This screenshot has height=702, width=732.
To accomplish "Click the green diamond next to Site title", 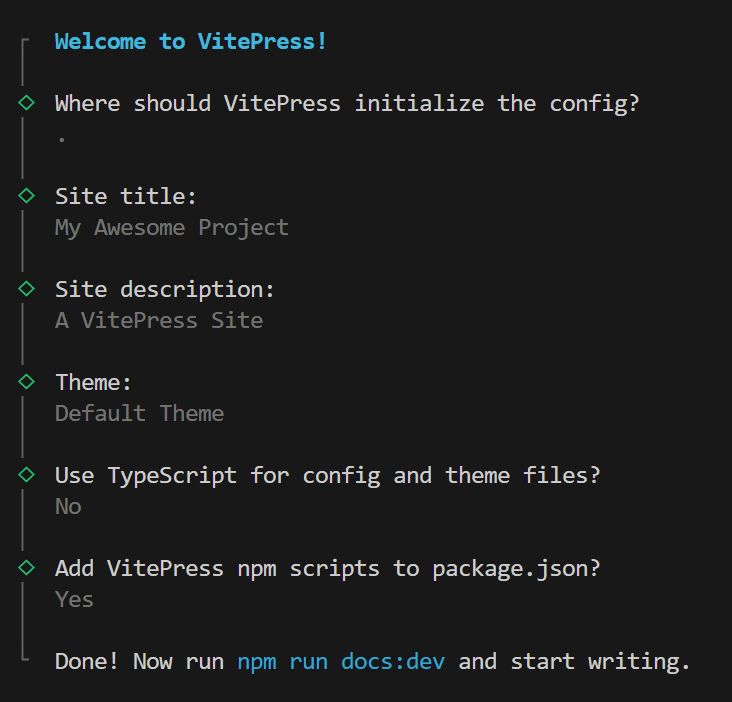I will pyautogui.click(x=27, y=196).
